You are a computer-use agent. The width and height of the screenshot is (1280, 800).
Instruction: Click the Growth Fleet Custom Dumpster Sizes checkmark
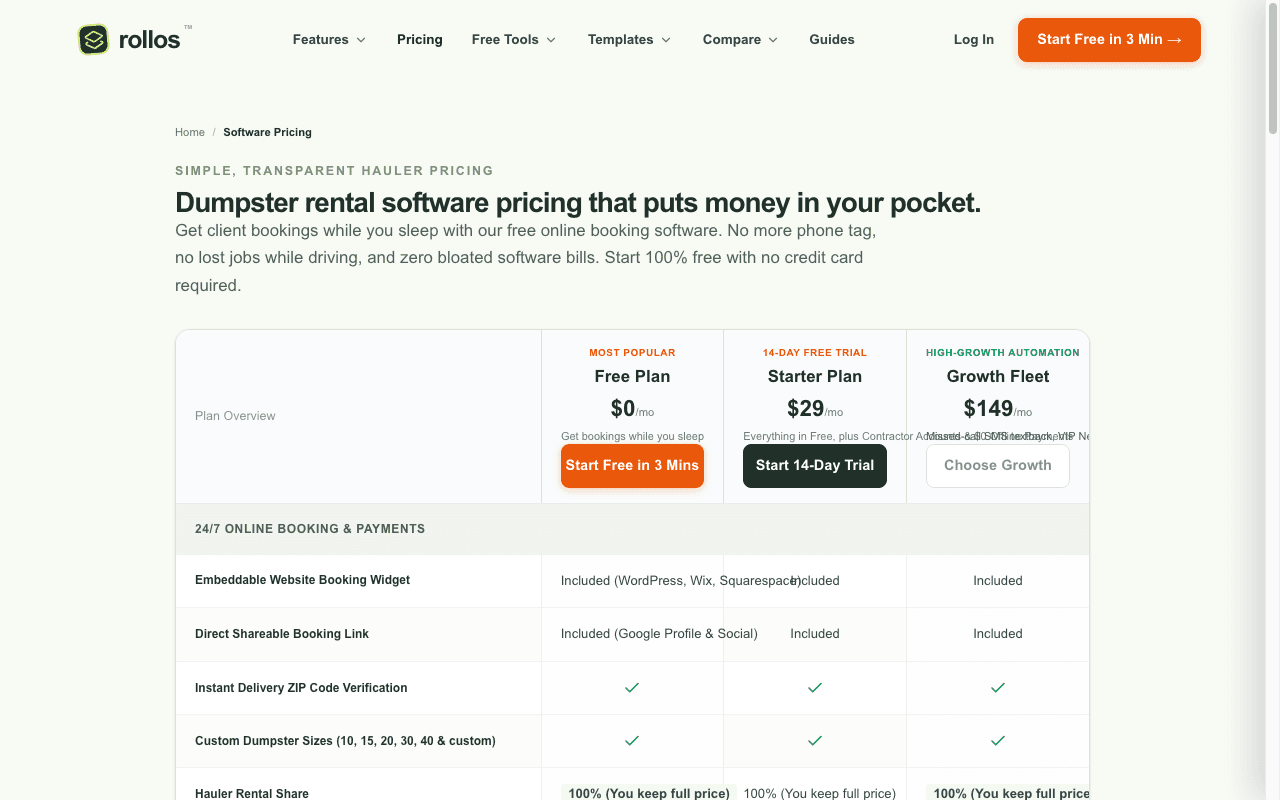click(998, 741)
